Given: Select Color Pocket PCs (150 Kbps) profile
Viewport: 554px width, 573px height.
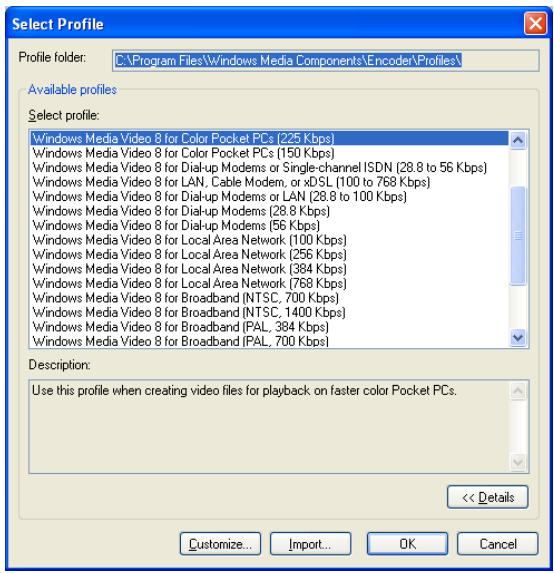Looking at the screenshot, I should 269,153.
